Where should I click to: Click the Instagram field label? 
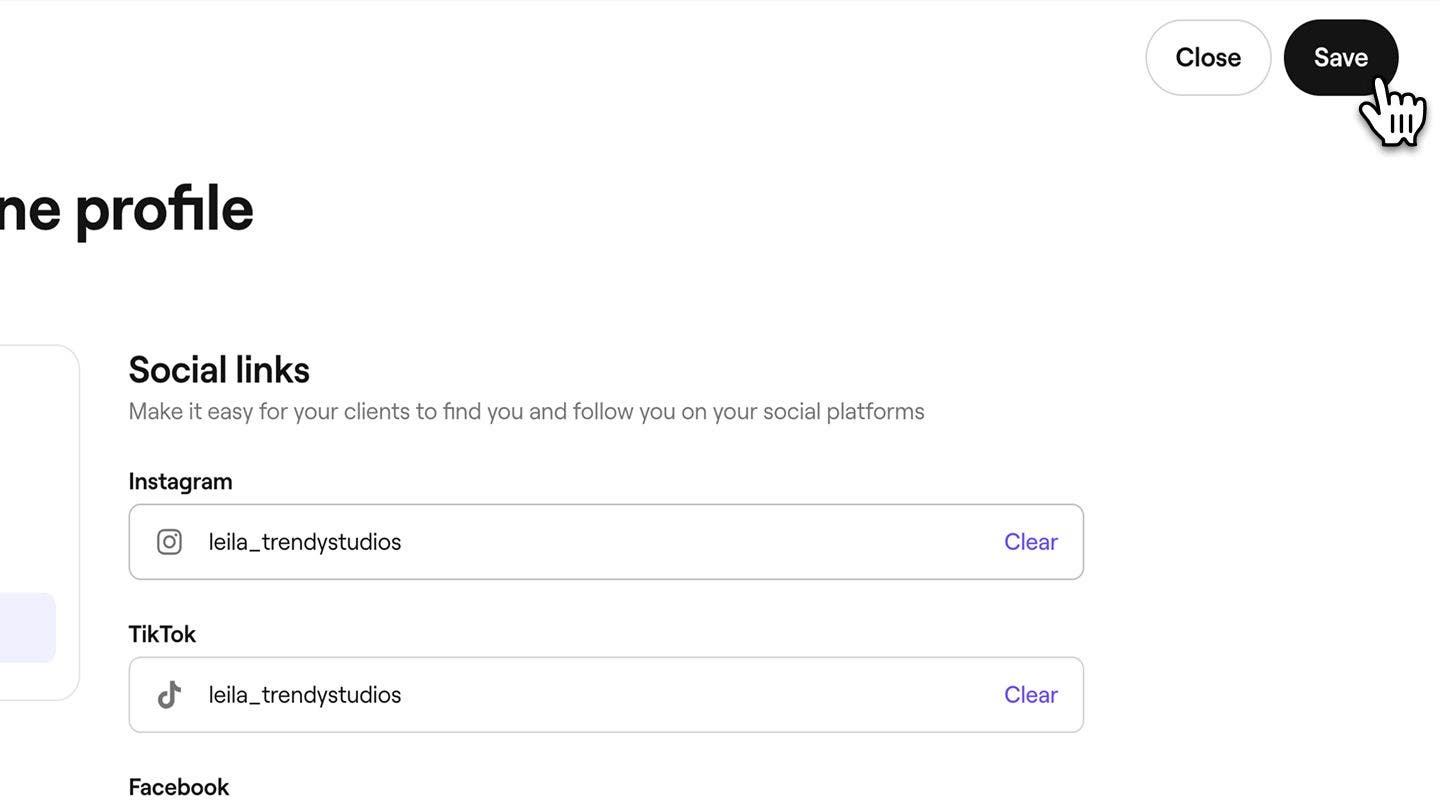pos(180,481)
